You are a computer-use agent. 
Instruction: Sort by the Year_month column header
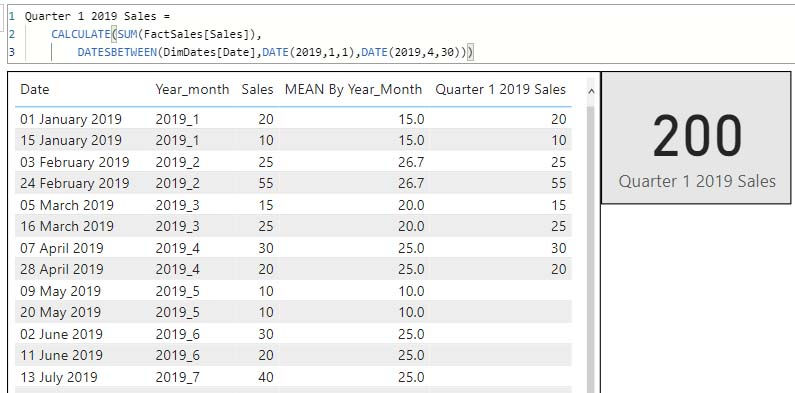click(x=192, y=90)
